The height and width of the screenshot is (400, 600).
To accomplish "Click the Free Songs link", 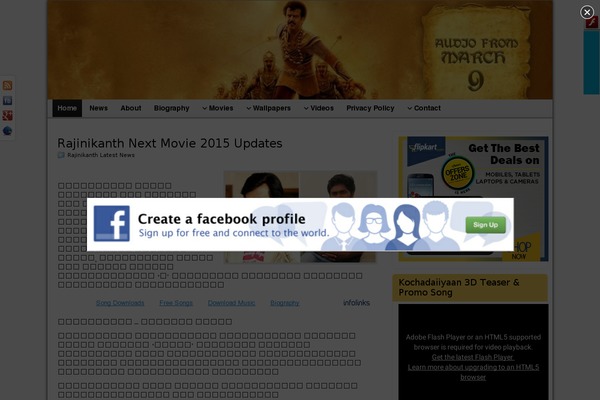I will 176,303.
